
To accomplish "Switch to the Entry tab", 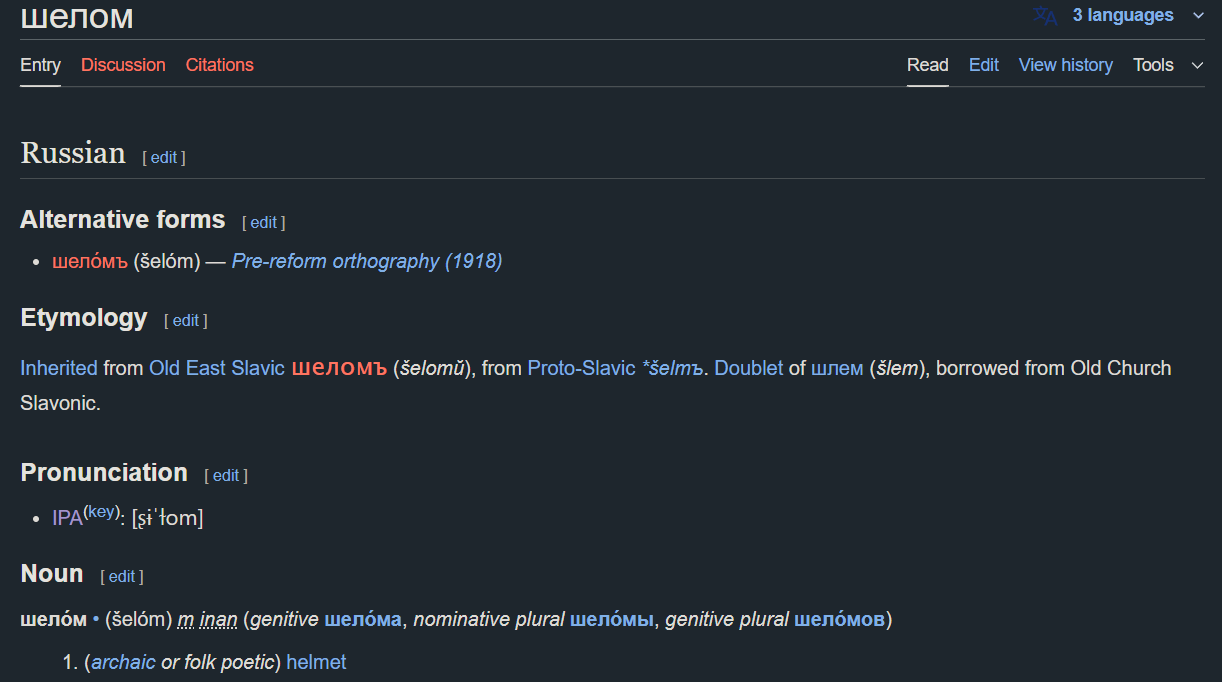I will tap(40, 65).
